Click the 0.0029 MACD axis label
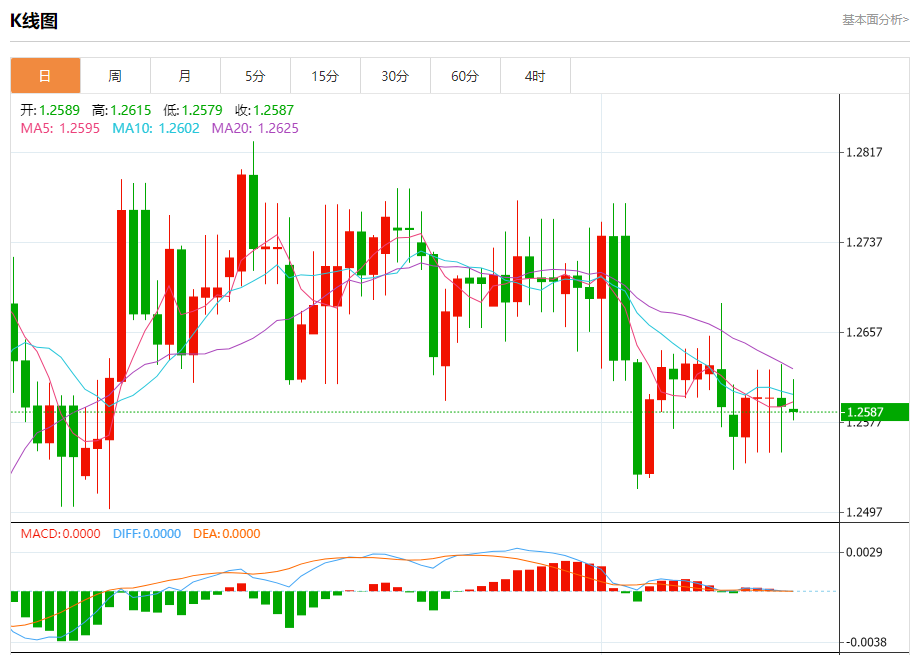 [x=864, y=552]
